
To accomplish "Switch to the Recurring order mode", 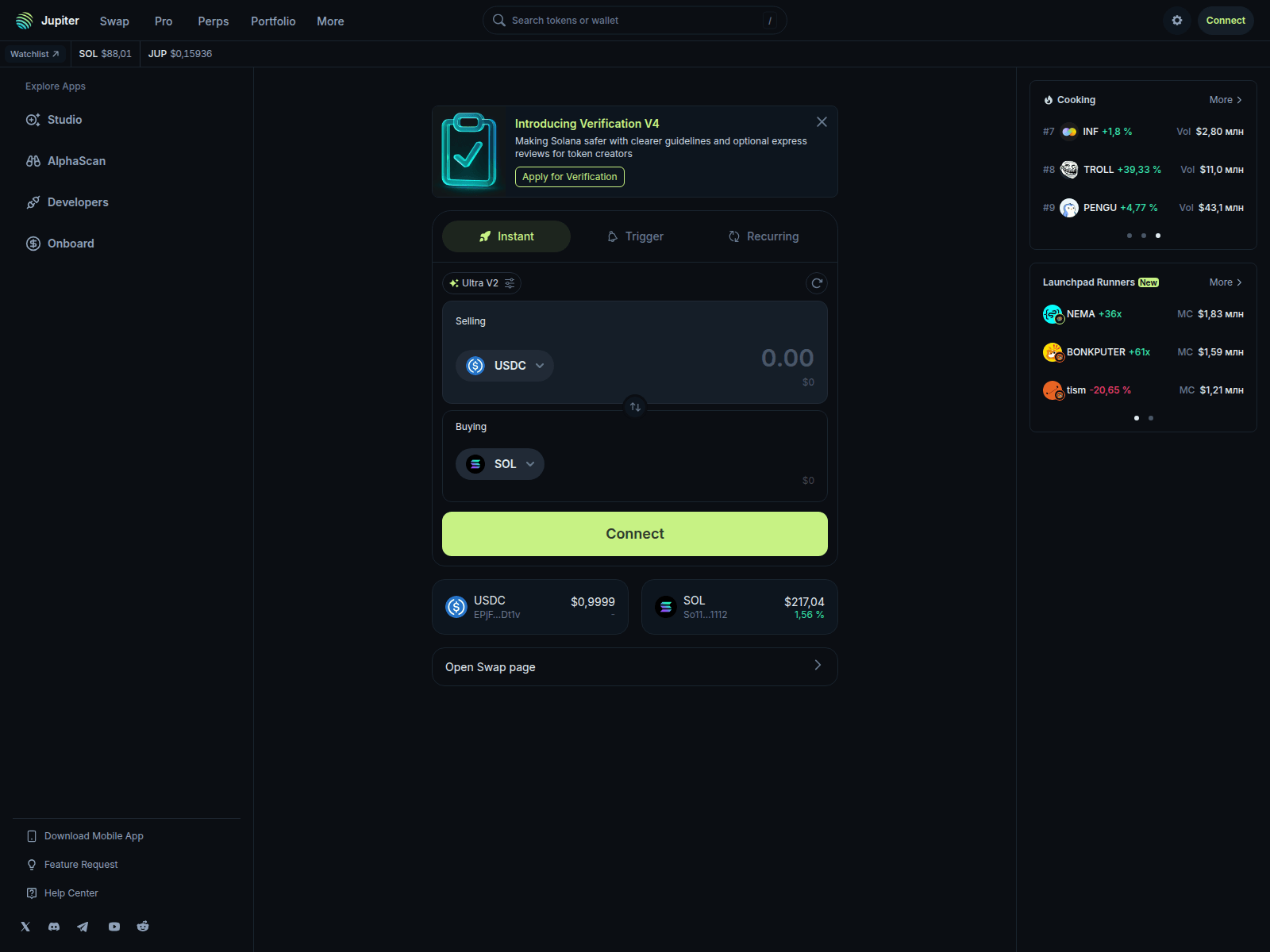I will point(763,236).
